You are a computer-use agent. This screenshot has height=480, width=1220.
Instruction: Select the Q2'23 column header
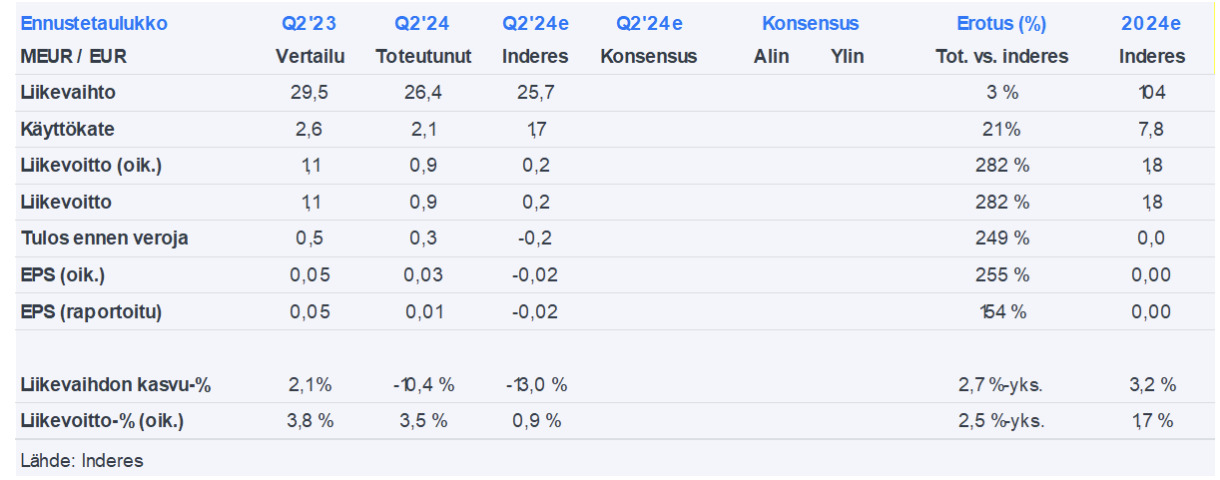pyautogui.click(x=310, y=23)
